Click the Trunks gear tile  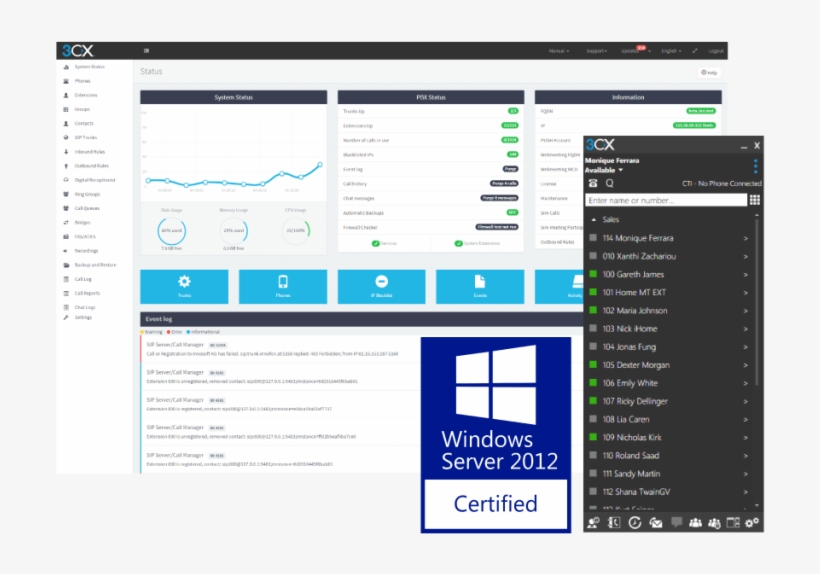(184, 286)
